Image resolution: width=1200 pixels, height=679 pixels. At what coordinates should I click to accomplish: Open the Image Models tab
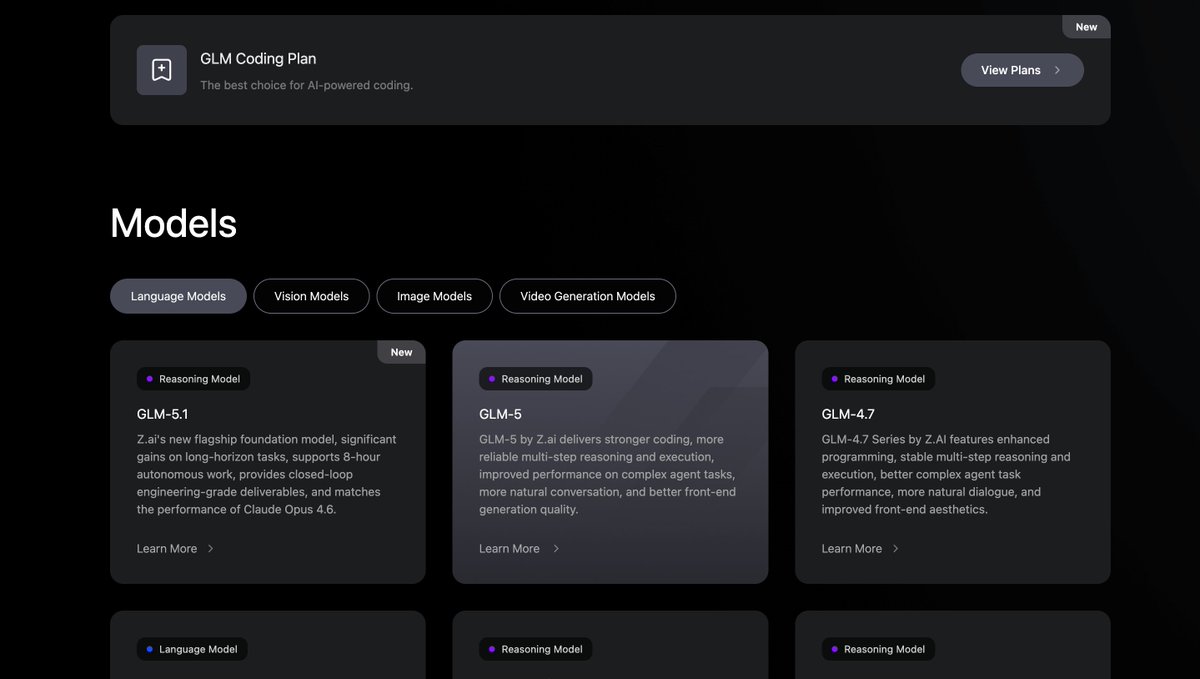pos(434,296)
